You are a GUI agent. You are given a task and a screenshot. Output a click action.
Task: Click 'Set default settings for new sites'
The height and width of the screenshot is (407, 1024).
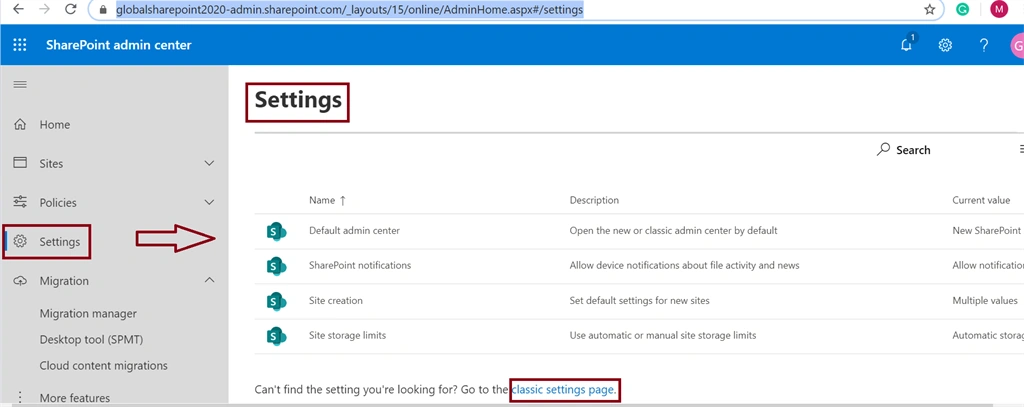click(x=639, y=301)
